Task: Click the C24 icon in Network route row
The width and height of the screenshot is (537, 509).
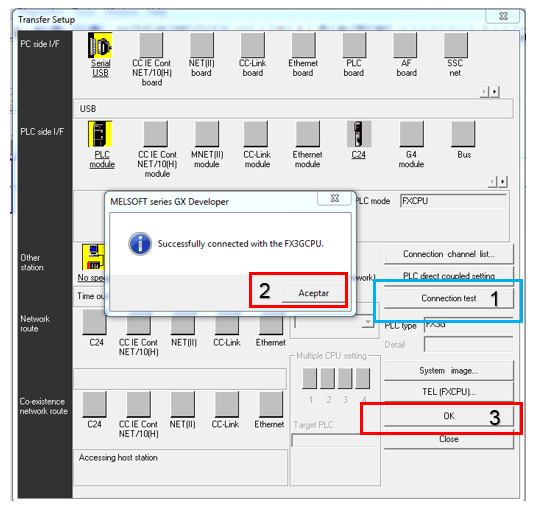Action: 95,322
